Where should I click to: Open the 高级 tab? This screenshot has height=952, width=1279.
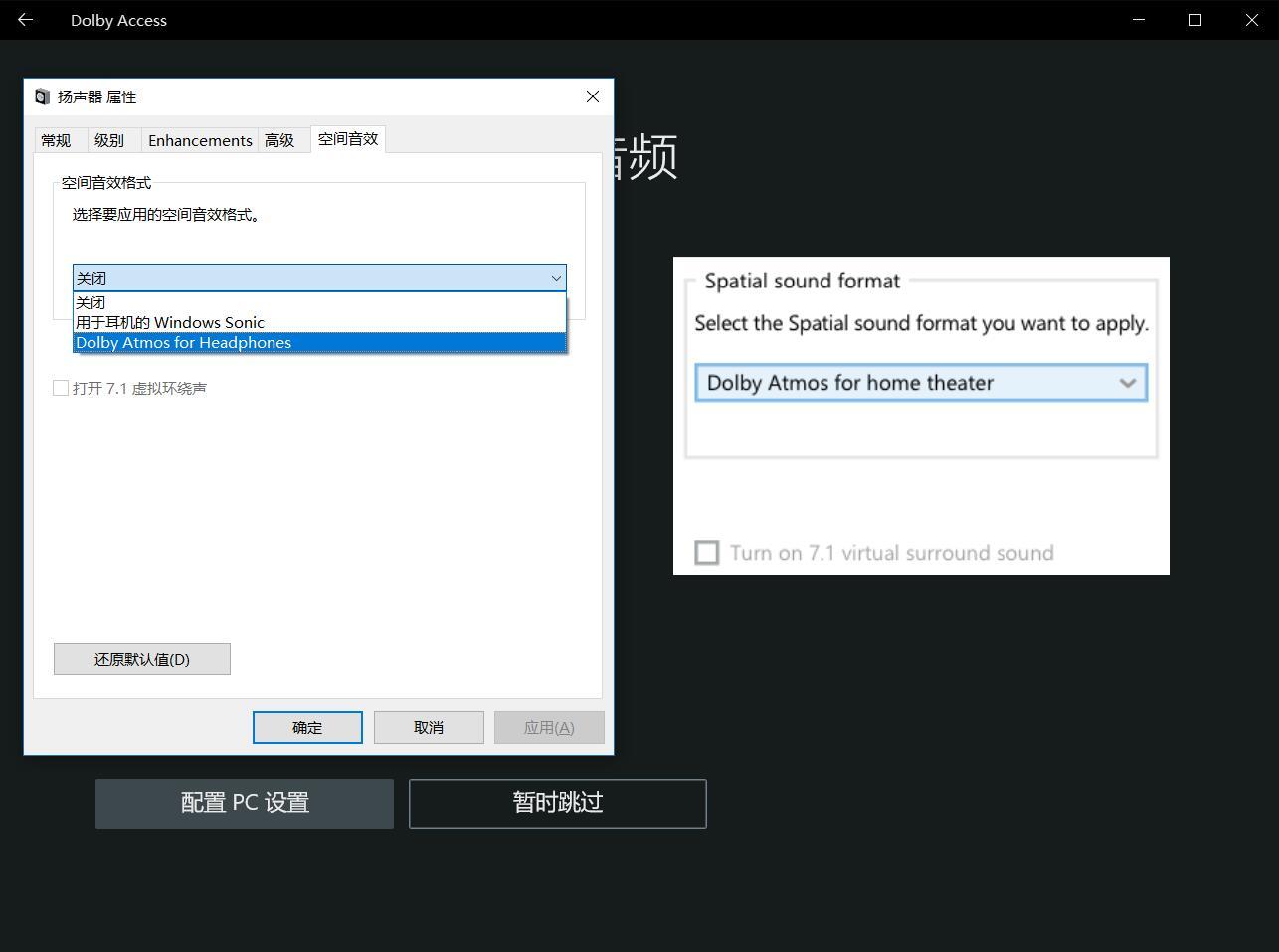pyautogui.click(x=279, y=140)
